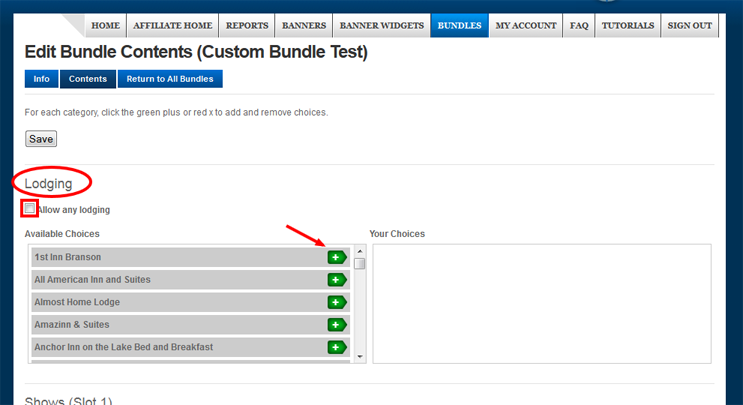Click the Available Choices label

pyautogui.click(x=62, y=234)
